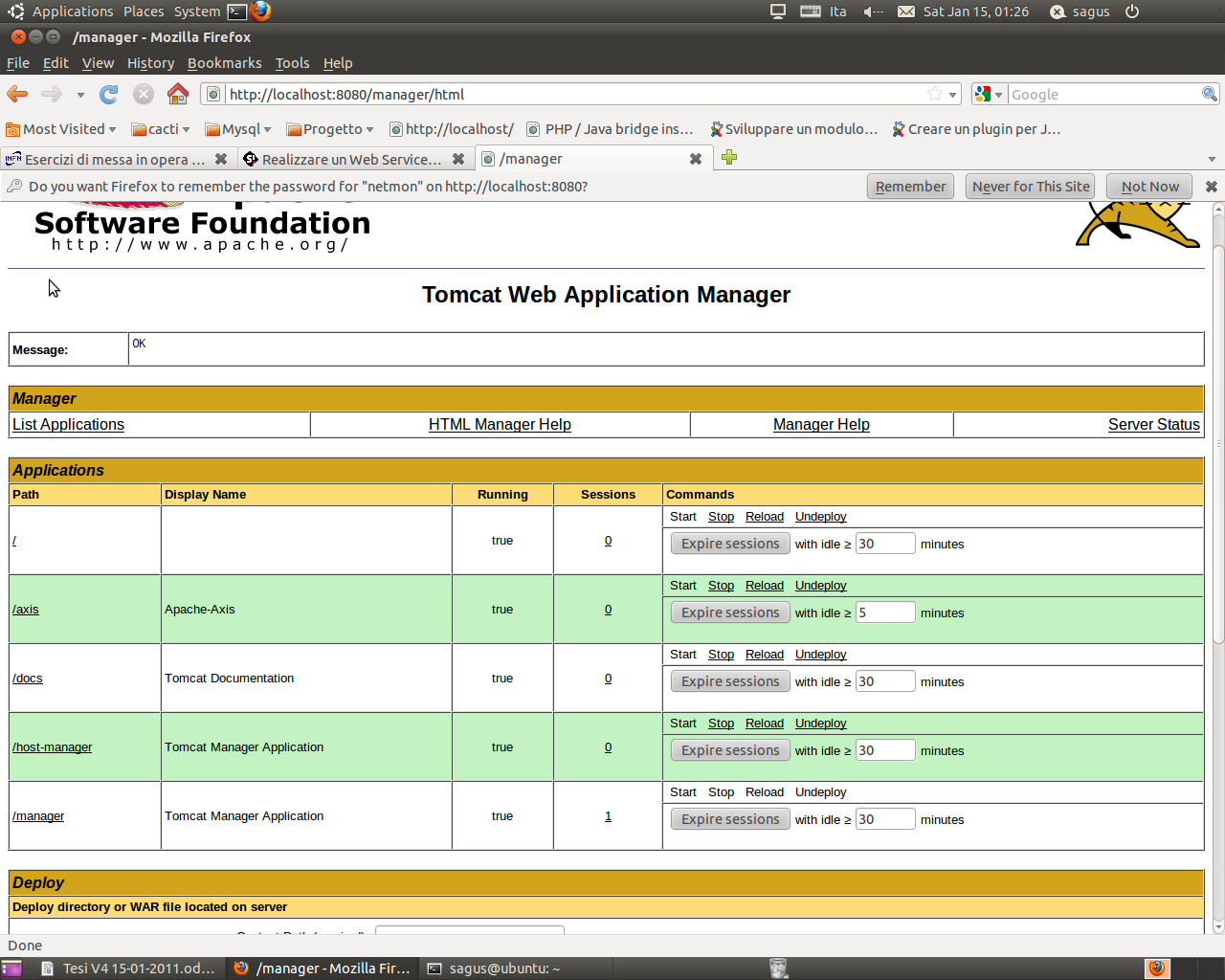Stop the /axis application
The height and width of the screenshot is (980, 1225).
pos(721,586)
